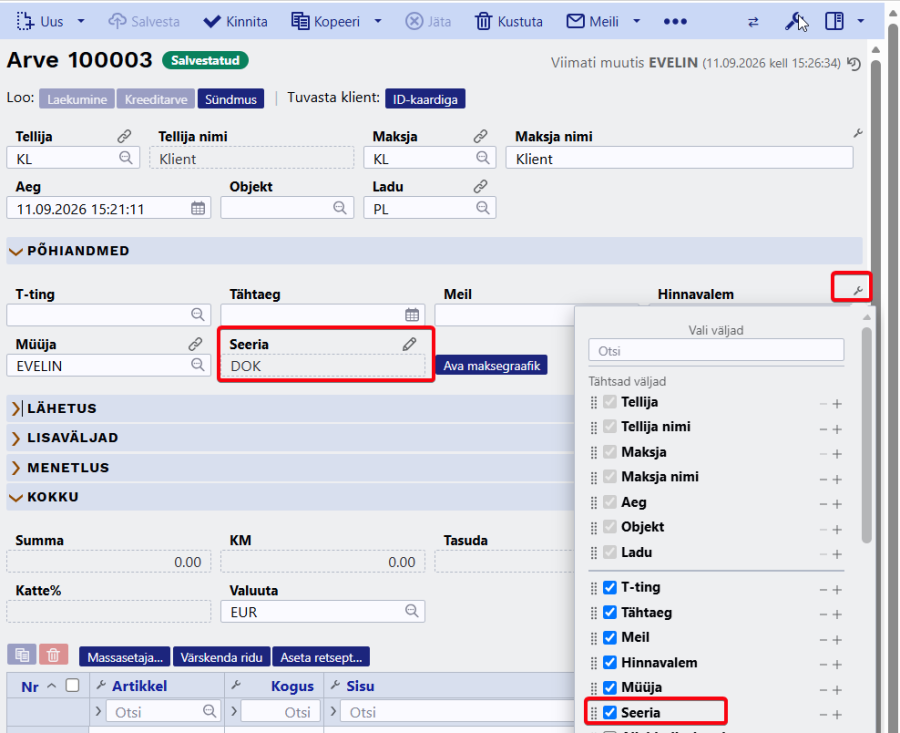Click the magnifier in the Objekt field
The width and height of the screenshot is (900, 733).
(x=340, y=208)
